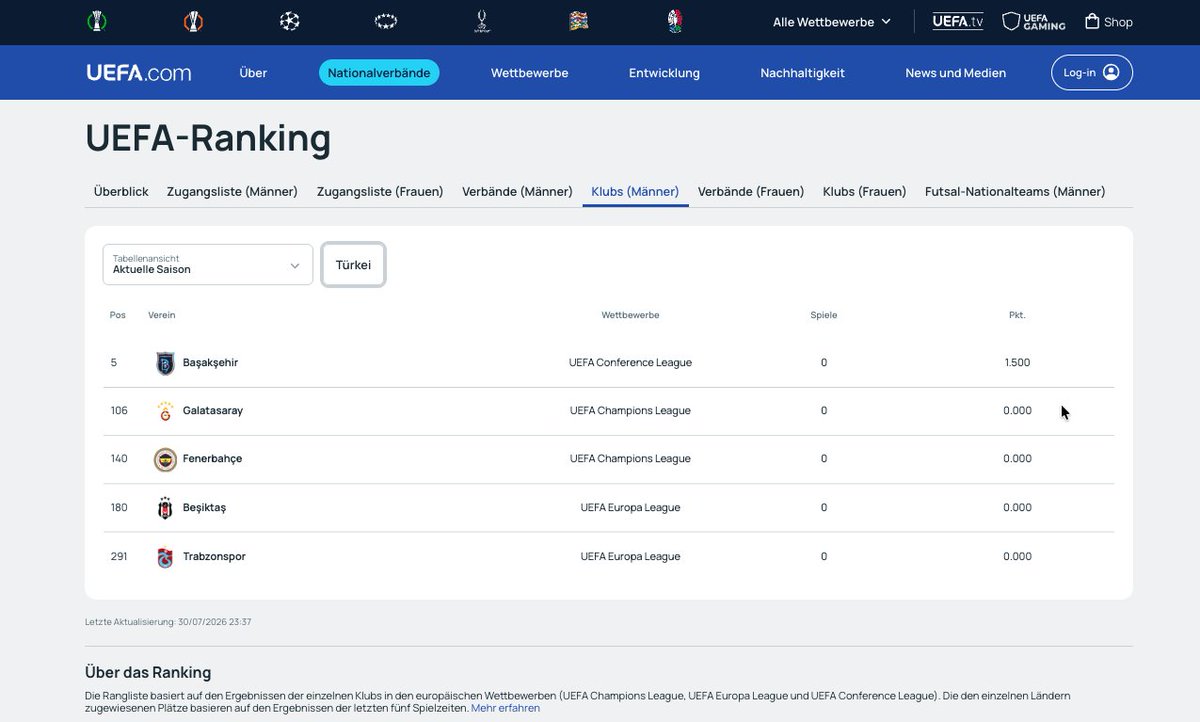Click position number 291
This screenshot has width=1200, height=722.
(119, 557)
